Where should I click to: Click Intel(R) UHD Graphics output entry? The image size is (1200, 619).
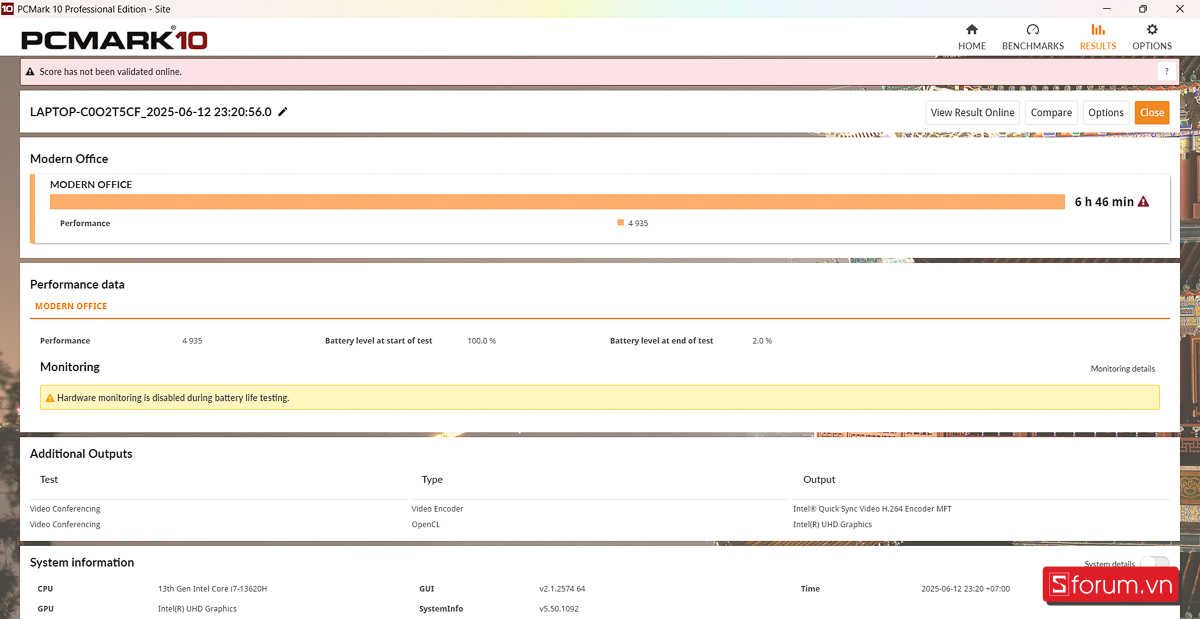coord(832,524)
